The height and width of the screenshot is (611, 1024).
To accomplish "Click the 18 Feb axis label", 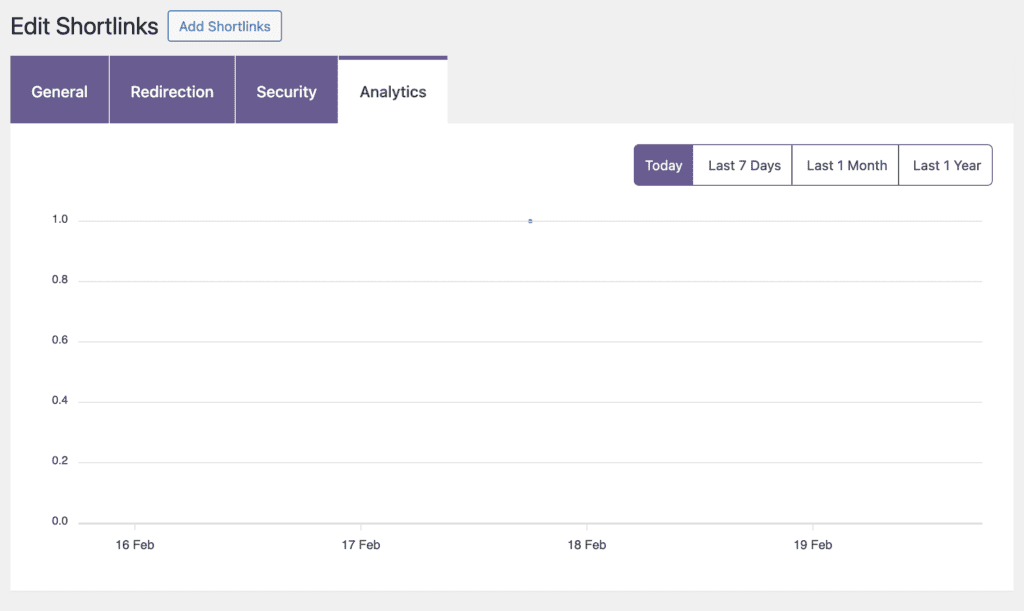I will tap(586, 545).
